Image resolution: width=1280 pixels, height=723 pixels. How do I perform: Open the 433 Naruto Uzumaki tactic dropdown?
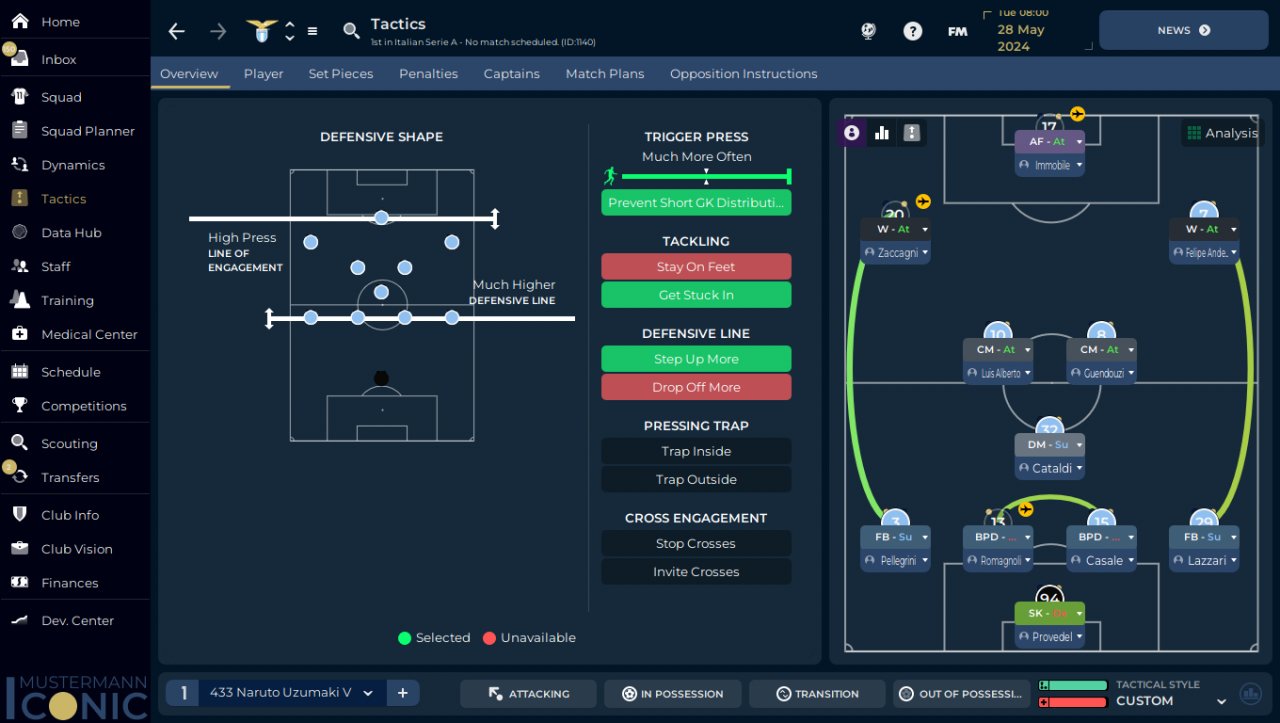coord(368,693)
